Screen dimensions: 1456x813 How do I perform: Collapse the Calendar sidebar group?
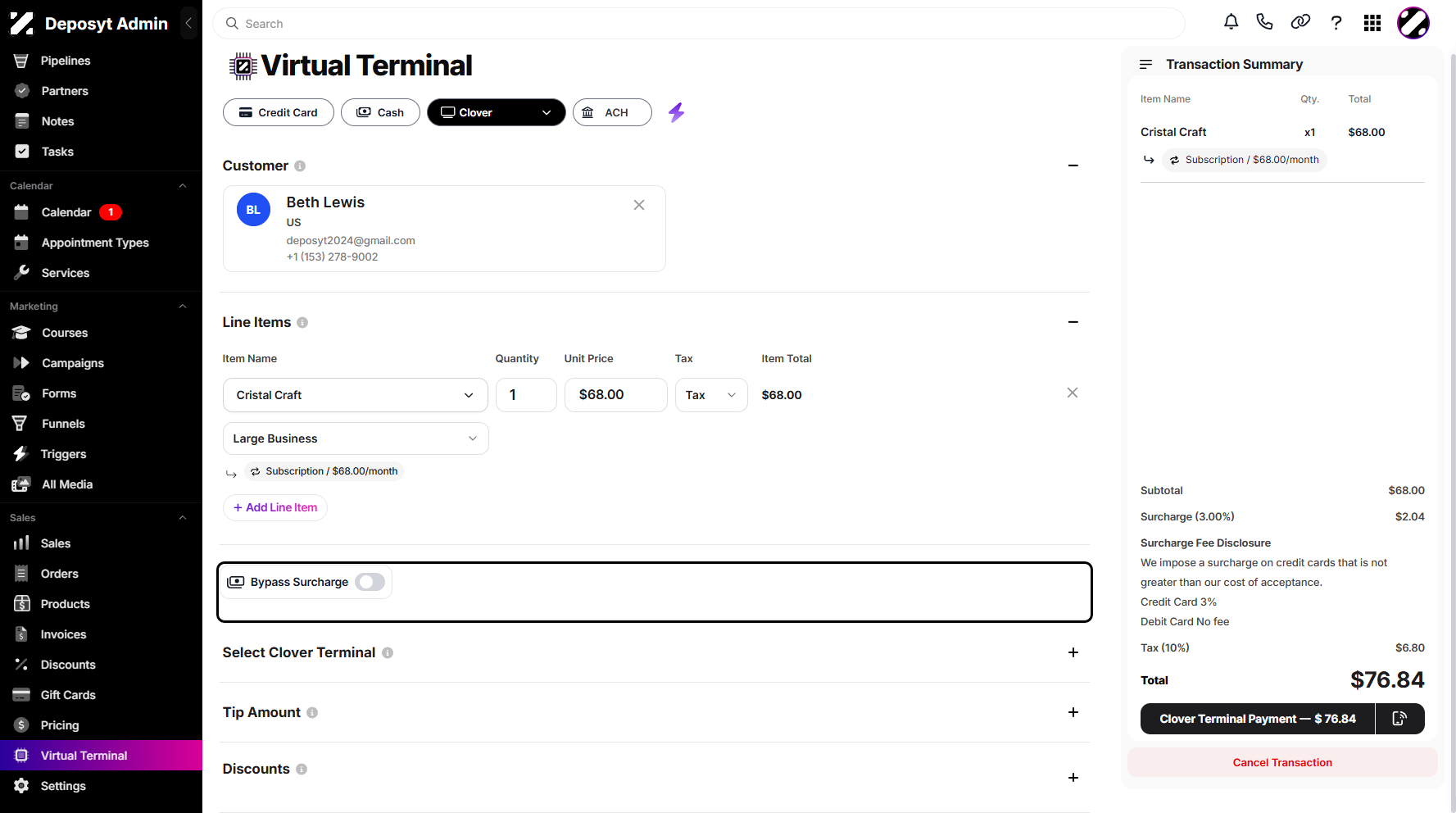point(183,186)
